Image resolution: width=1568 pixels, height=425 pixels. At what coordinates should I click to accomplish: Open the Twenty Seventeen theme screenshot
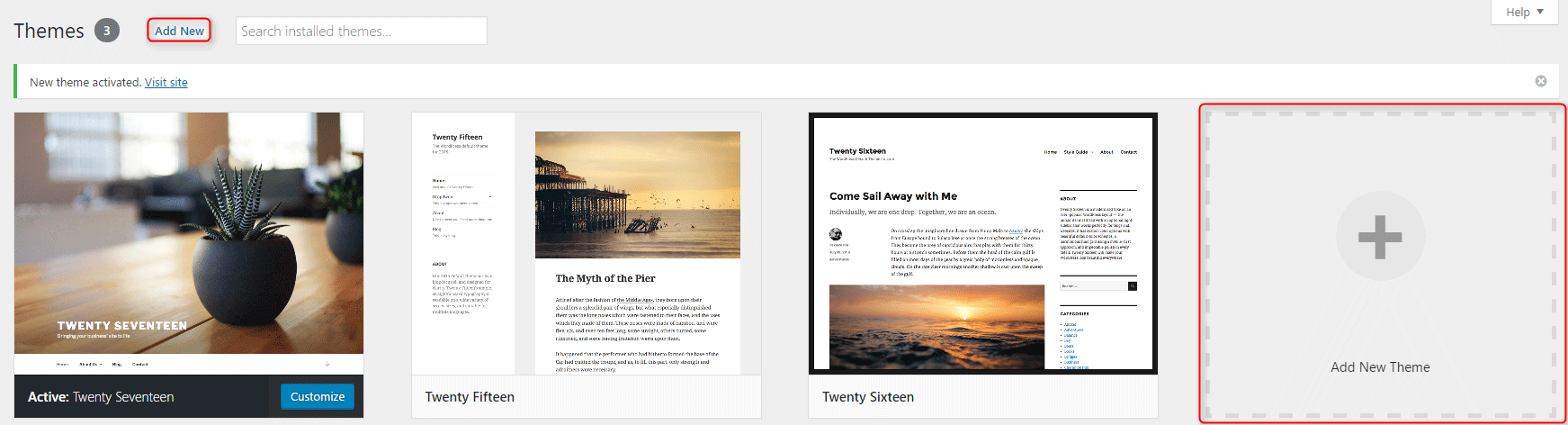(x=189, y=234)
